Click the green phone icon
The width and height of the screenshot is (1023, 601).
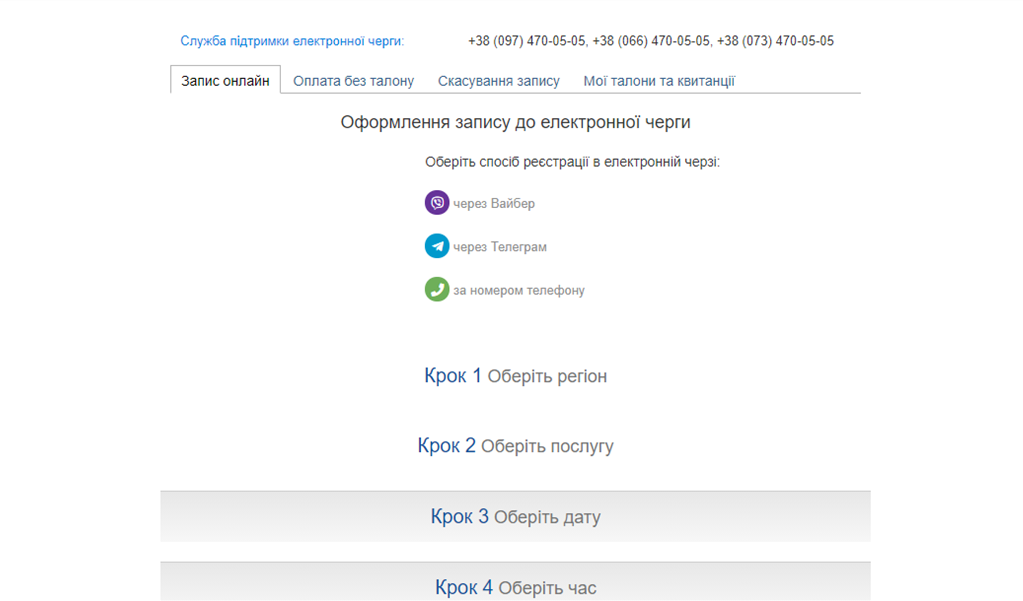[437, 290]
